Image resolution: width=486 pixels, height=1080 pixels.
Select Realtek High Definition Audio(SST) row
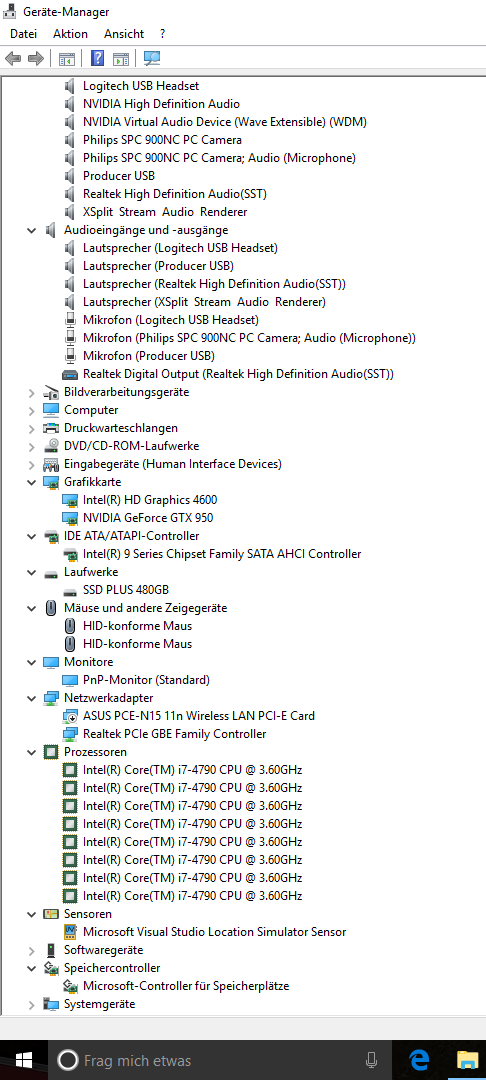[x=174, y=194]
